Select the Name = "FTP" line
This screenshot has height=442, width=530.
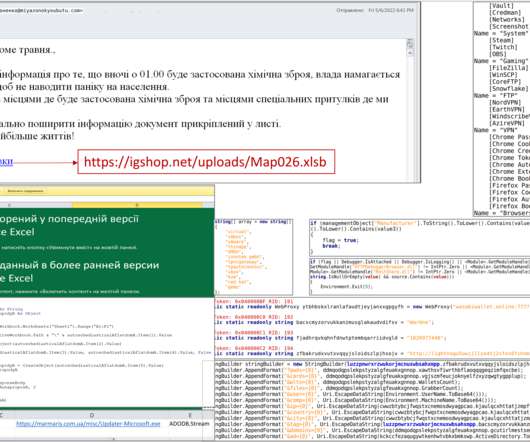(496, 96)
